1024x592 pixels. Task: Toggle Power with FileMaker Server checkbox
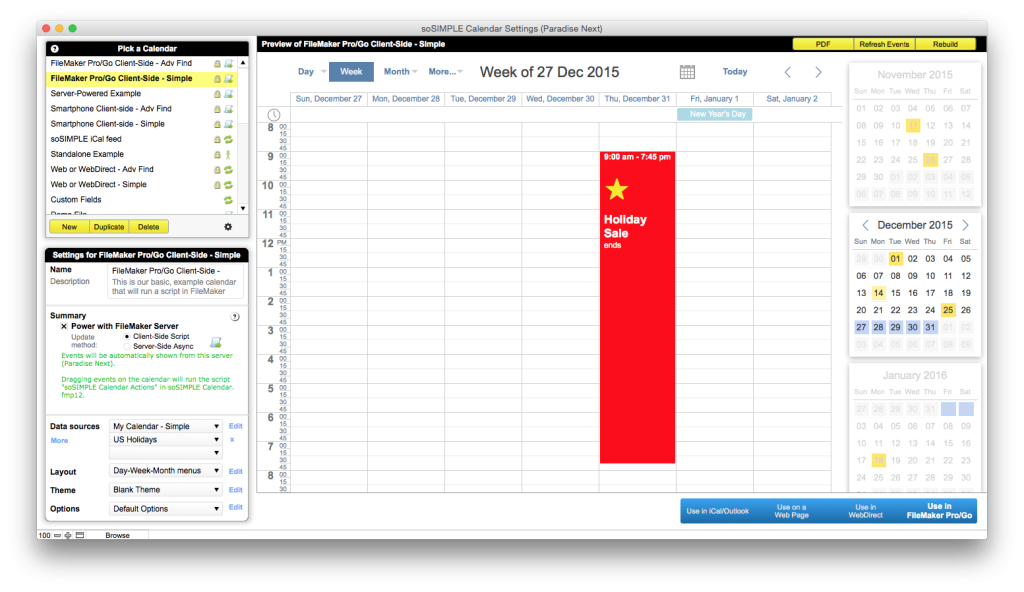[64, 326]
